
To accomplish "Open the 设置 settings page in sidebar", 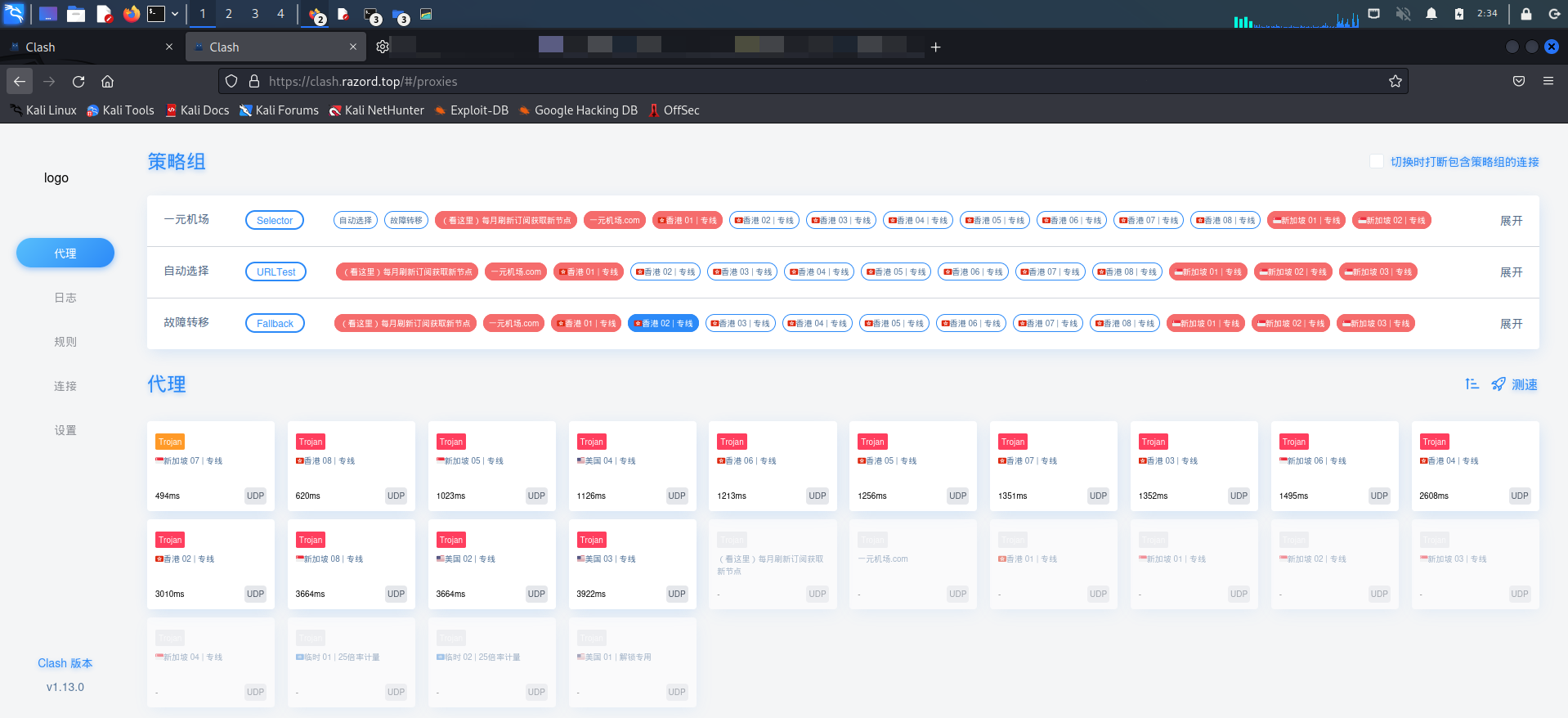I will coord(65,430).
